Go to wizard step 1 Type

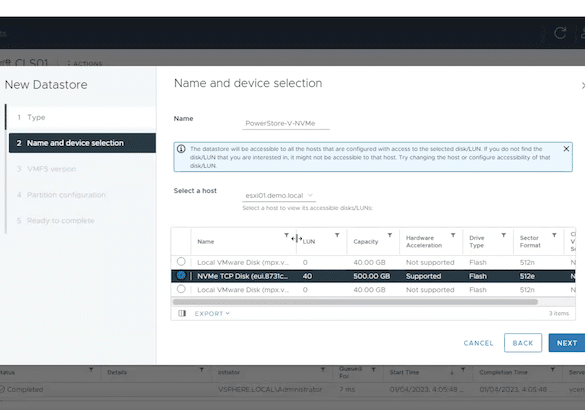(82, 117)
